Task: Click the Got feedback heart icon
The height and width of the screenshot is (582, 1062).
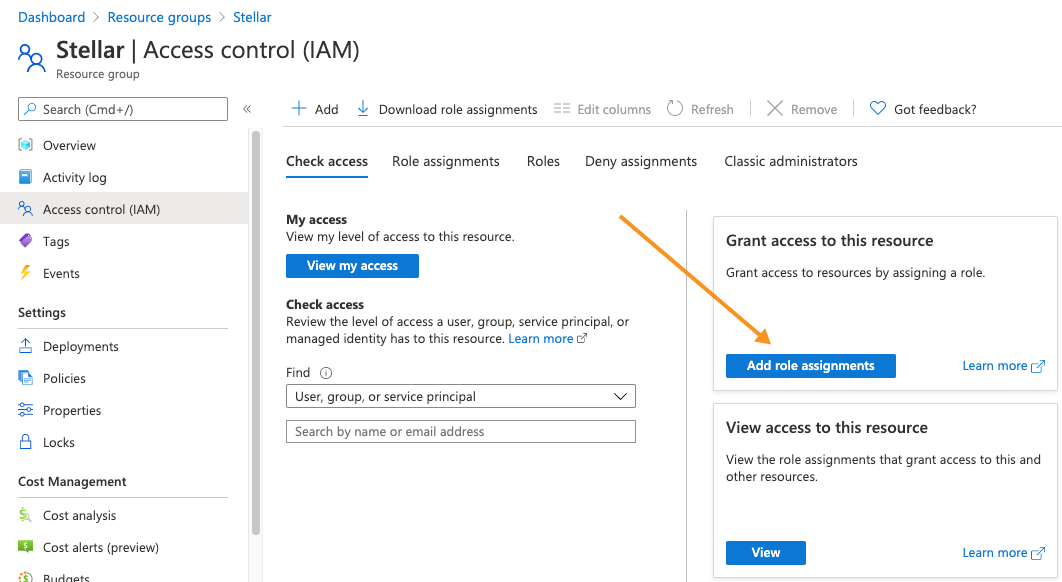Action: click(878, 109)
